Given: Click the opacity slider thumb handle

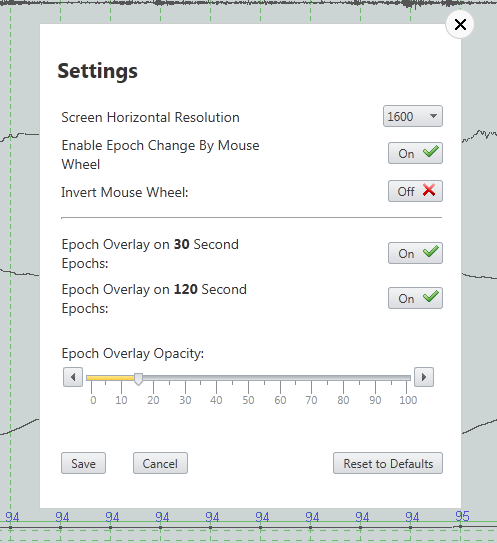Looking at the screenshot, I should (x=138, y=379).
